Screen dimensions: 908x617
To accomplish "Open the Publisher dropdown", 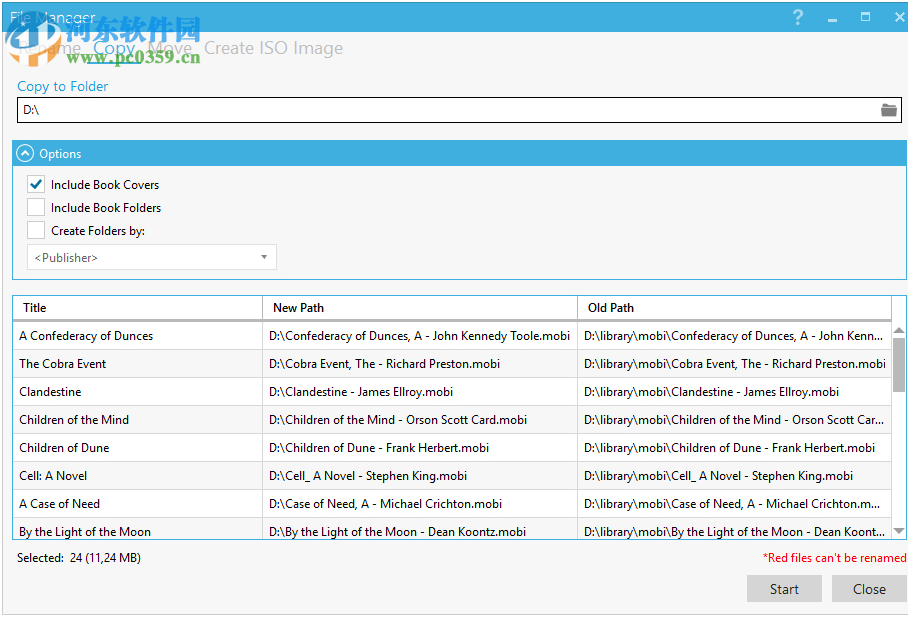I will tap(265, 257).
